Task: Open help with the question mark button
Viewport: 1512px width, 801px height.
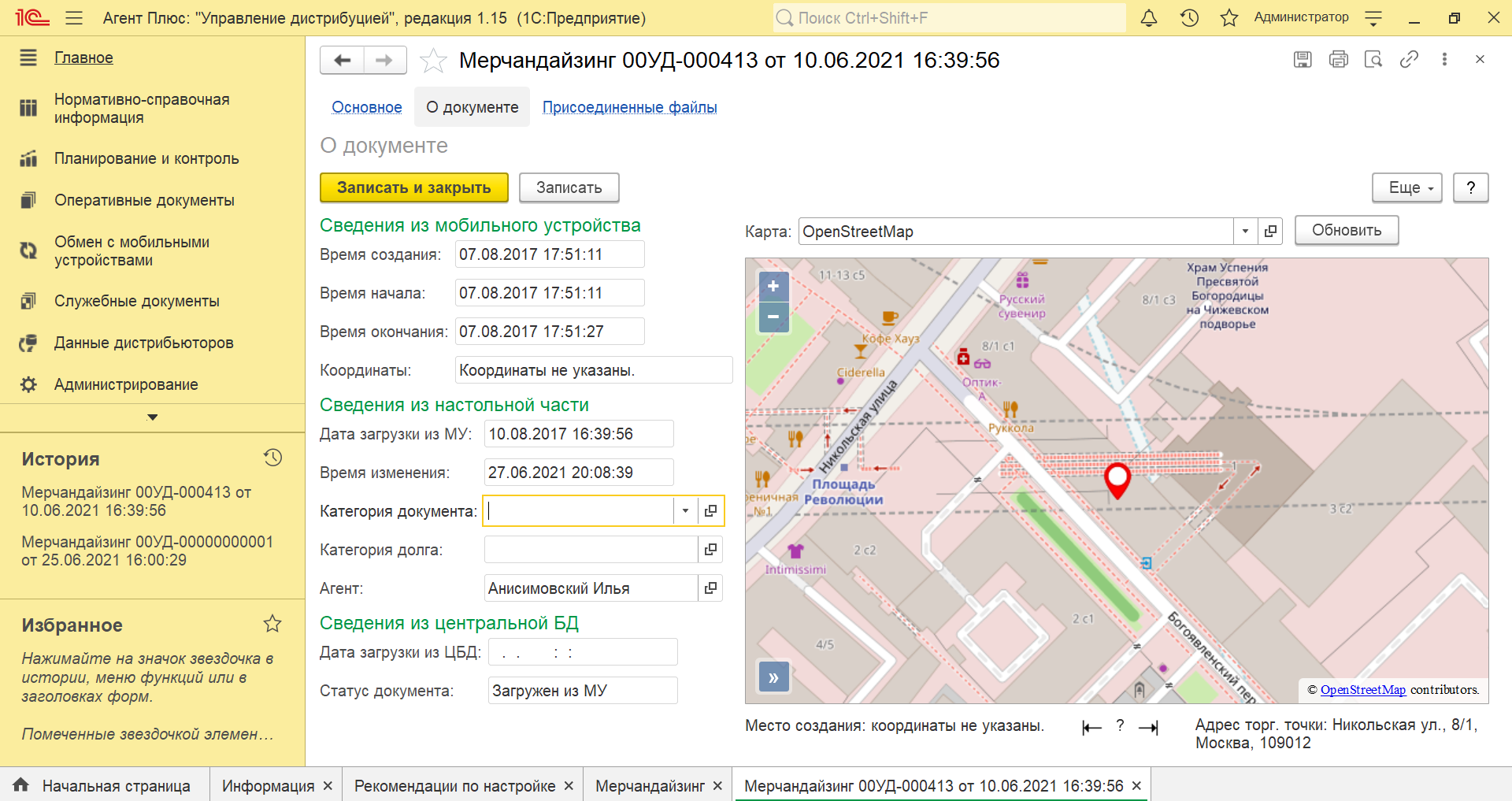Action: click(1470, 187)
